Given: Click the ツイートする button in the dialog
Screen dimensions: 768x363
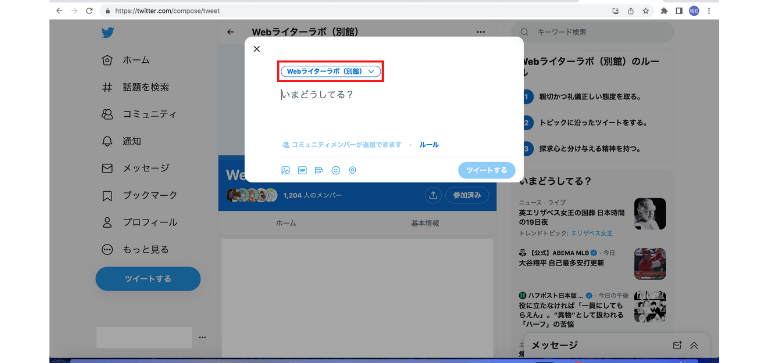Looking at the screenshot, I should [486, 170].
